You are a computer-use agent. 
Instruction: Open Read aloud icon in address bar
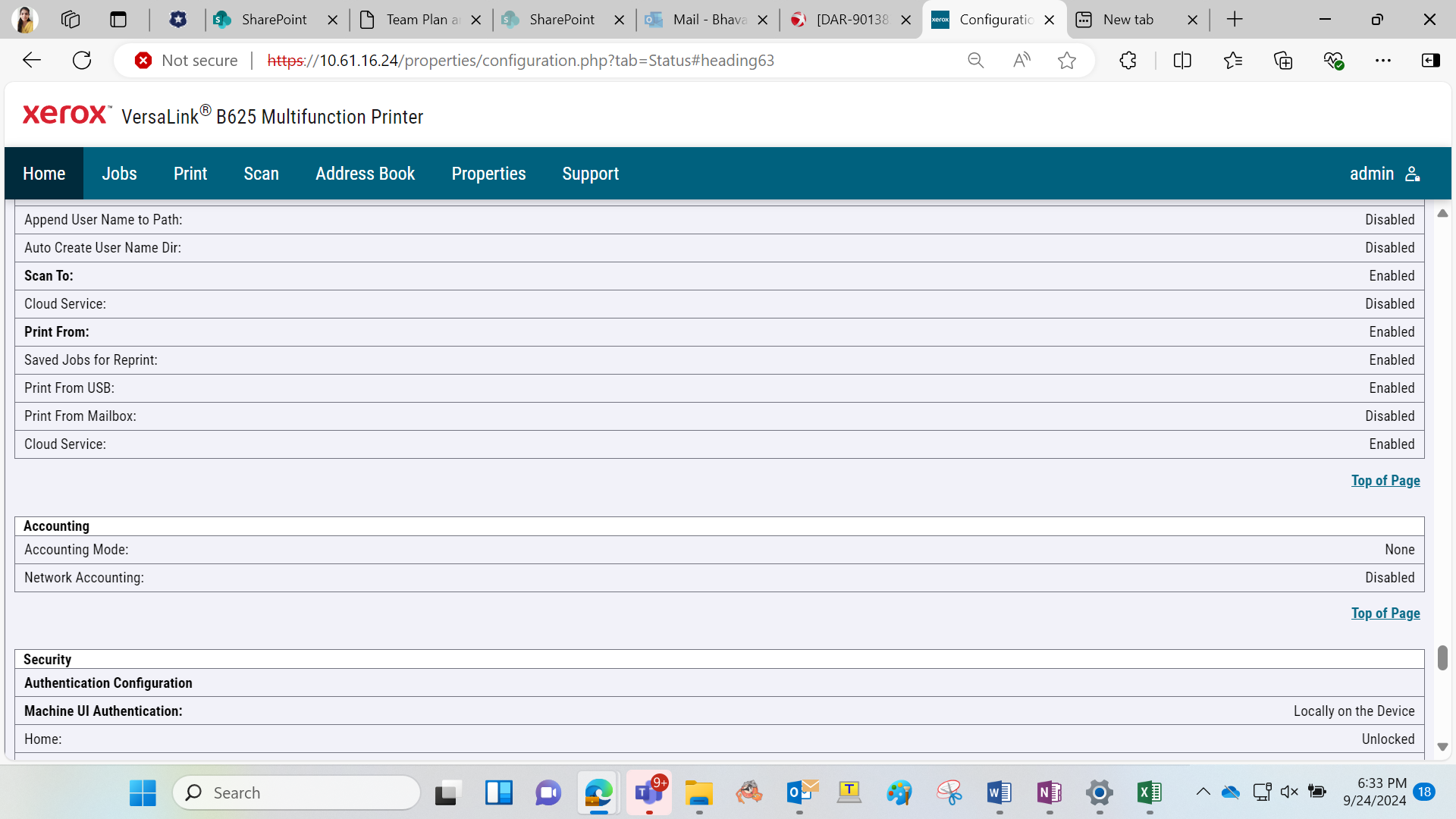coord(1021,61)
